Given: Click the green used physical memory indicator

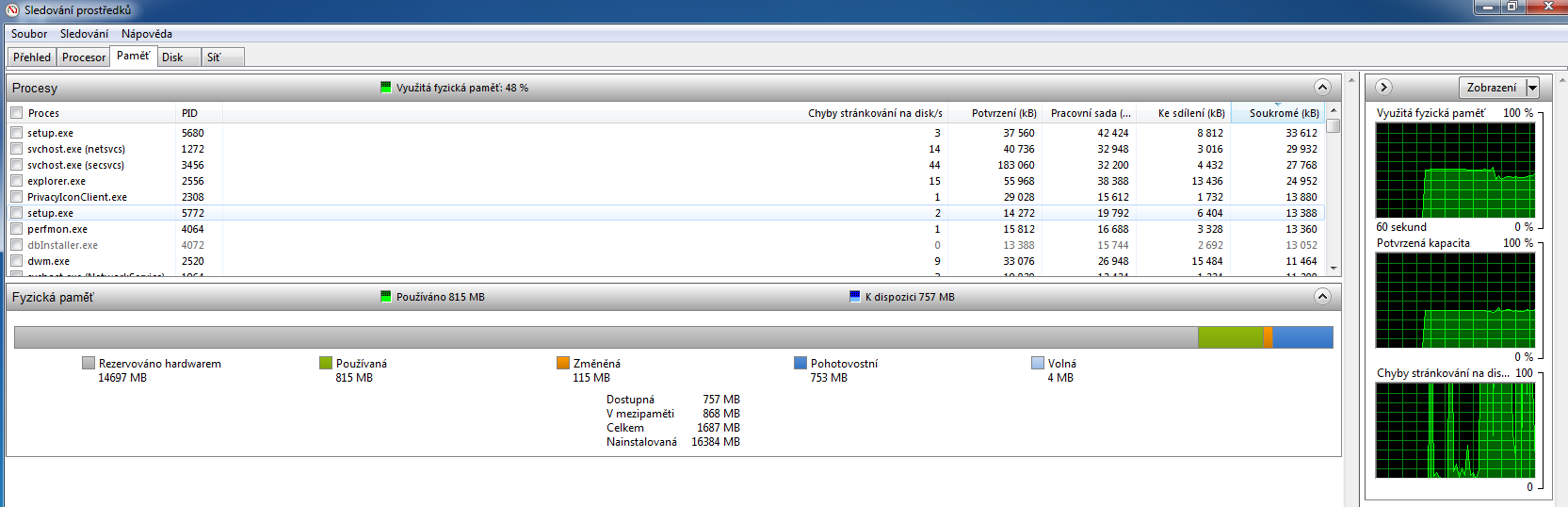Looking at the screenshot, I should (x=385, y=88).
